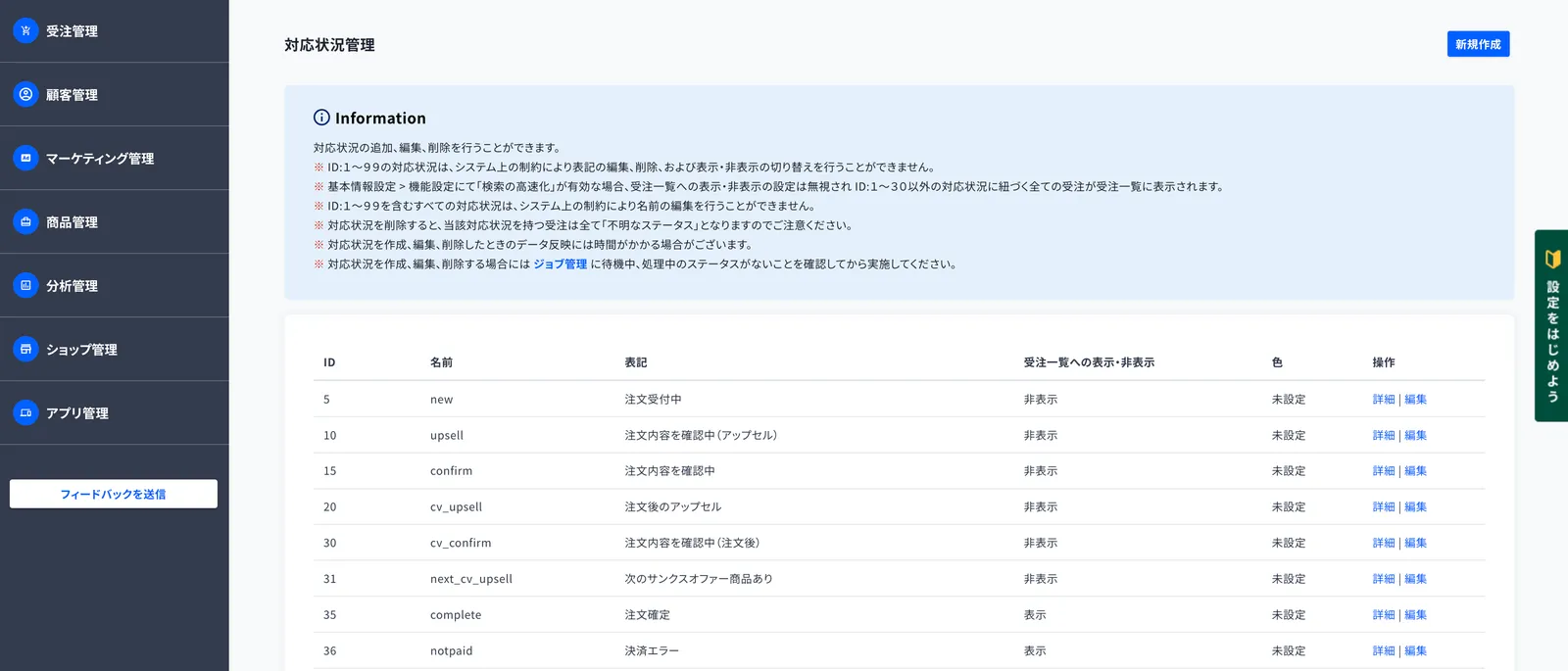
Task: Click 編集 in the confirm row
Action: (1415, 471)
